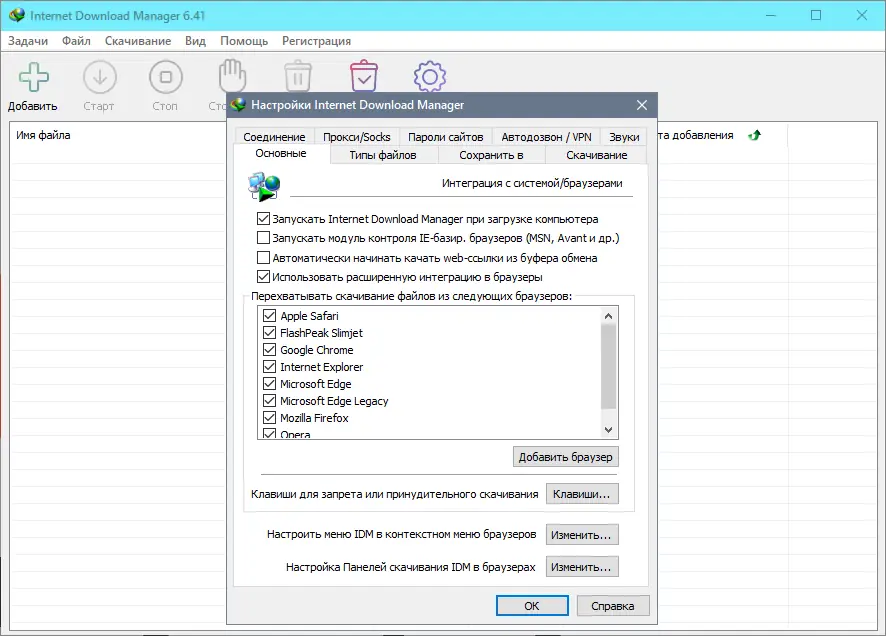Uncheck Apple Safari in browser list

[270, 316]
